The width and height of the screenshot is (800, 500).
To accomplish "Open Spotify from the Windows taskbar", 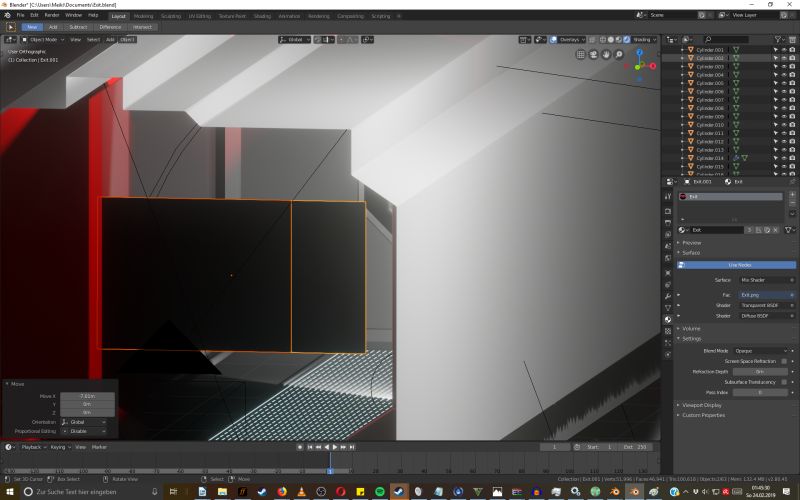I will 380,492.
